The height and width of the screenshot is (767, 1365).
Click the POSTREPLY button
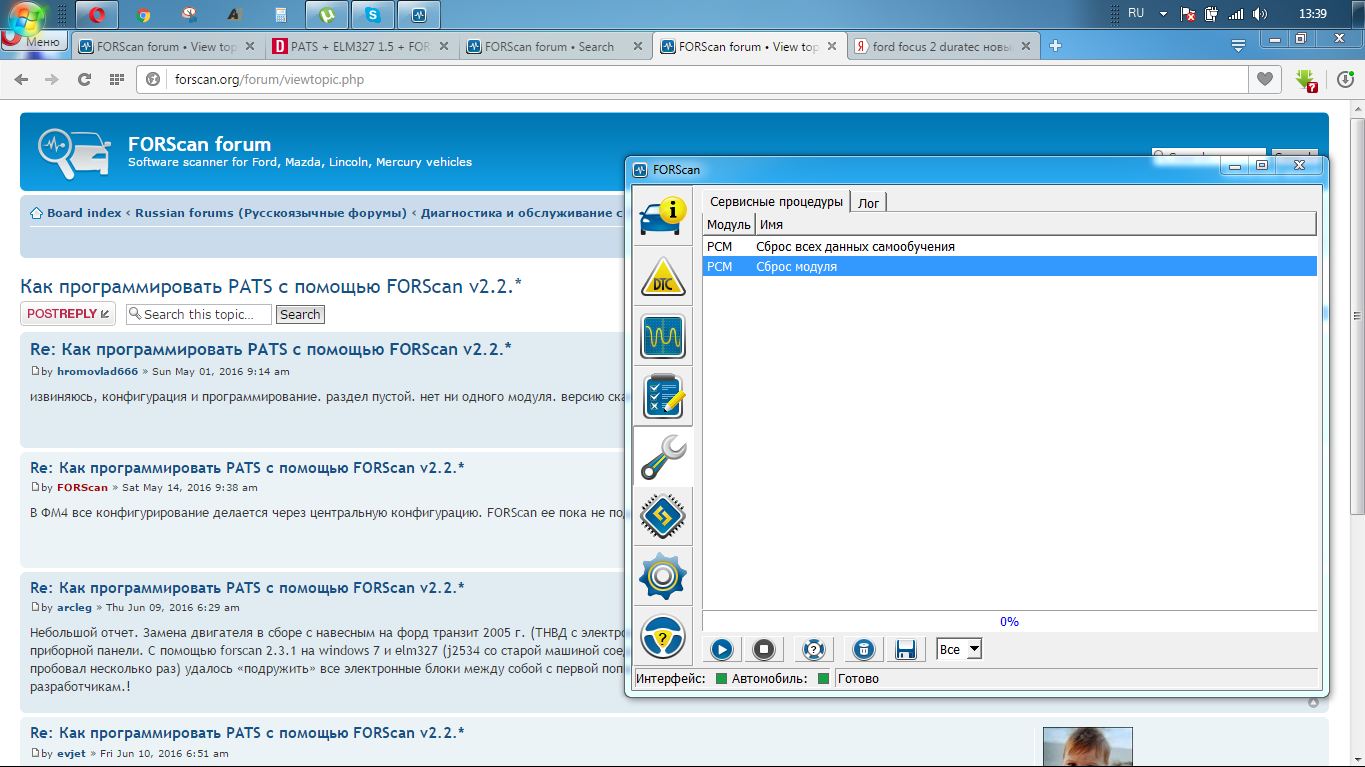68,314
